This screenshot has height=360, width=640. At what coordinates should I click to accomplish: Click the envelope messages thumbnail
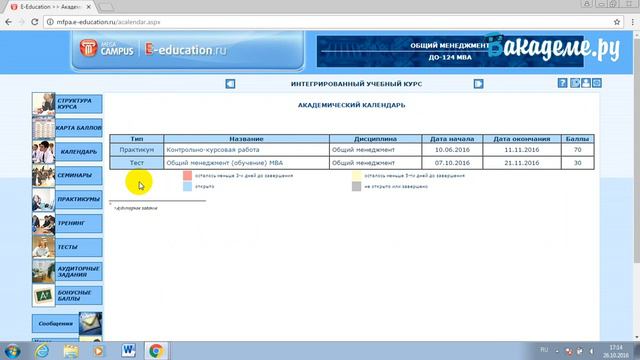pyautogui.click(x=91, y=323)
